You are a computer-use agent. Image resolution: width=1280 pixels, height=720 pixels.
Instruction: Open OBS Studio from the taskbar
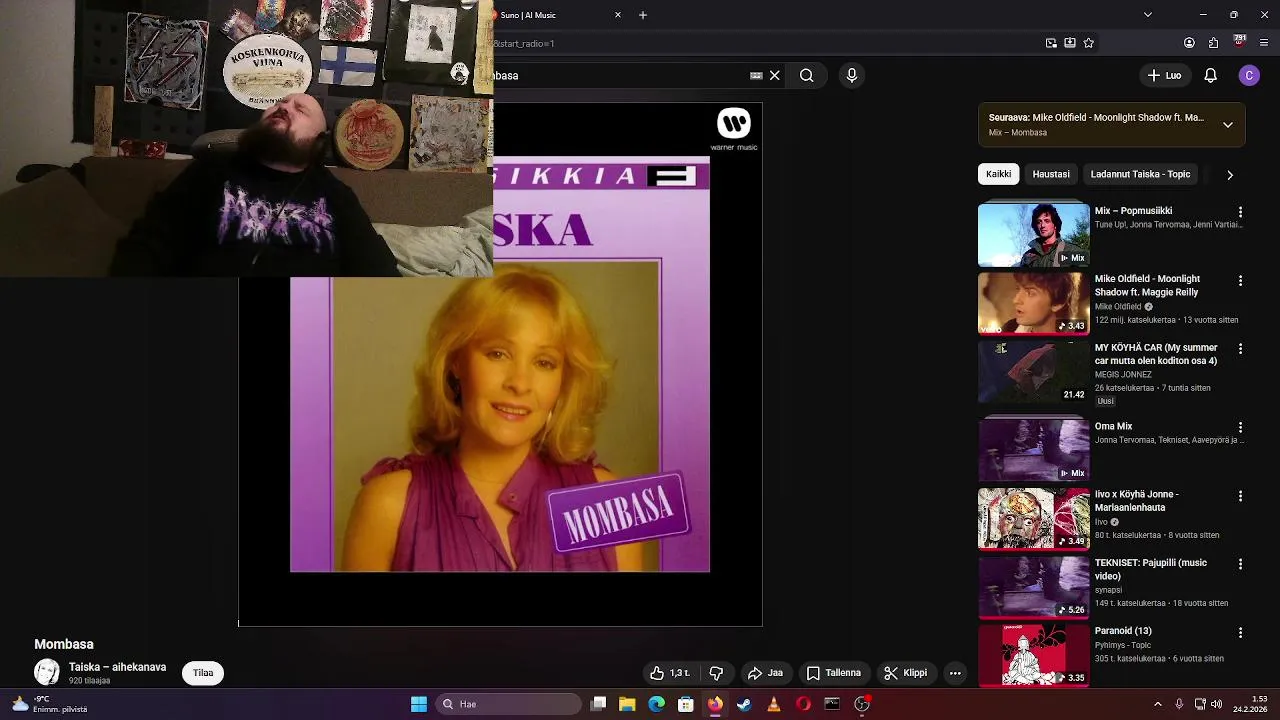click(x=862, y=704)
